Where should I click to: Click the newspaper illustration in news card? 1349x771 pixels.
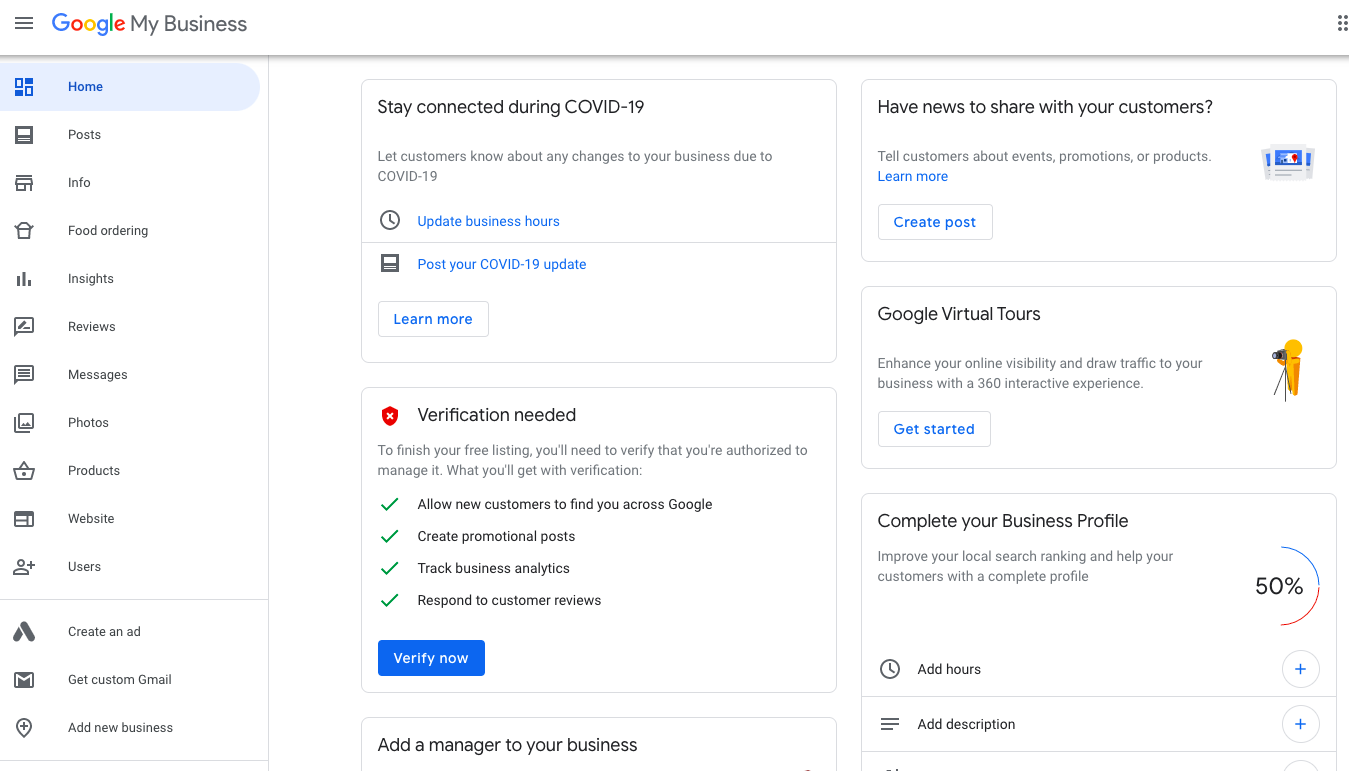click(x=1288, y=162)
